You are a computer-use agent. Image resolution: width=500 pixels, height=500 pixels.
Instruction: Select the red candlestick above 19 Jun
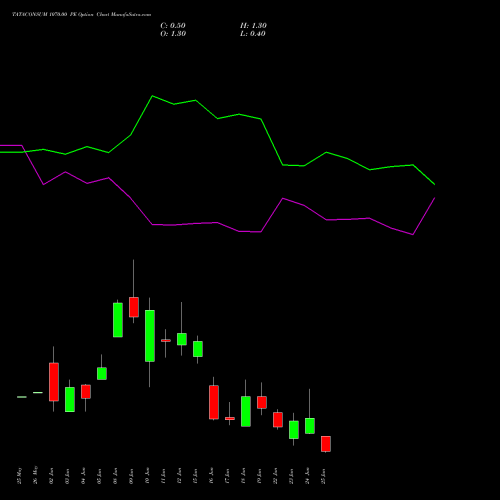click(262, 402)
